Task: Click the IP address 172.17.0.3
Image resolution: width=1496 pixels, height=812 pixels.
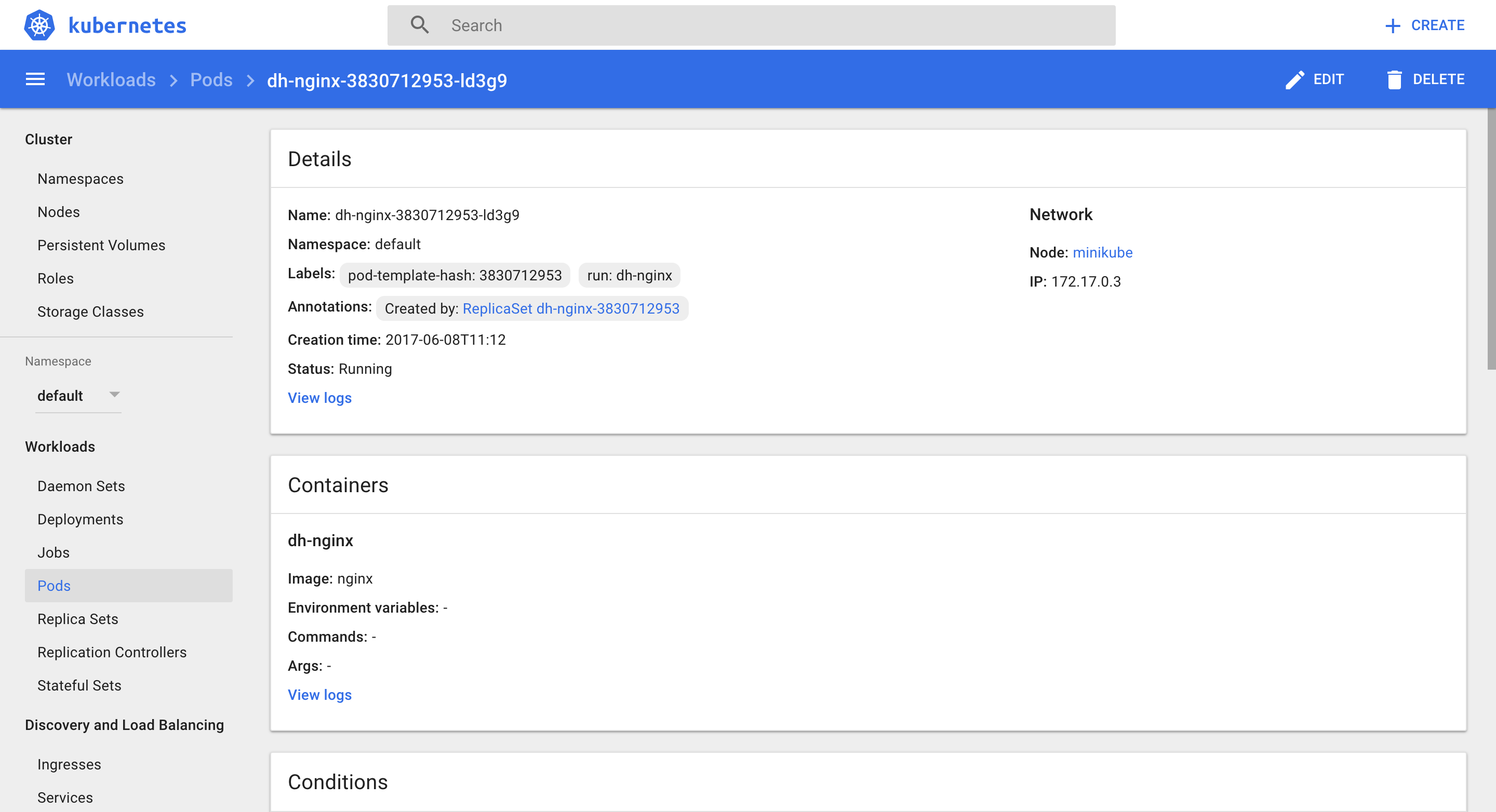Action: (x=1086, y=281)
